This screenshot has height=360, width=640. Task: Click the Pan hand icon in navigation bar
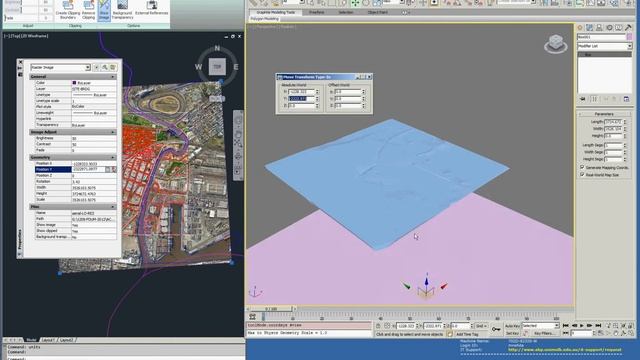238,134
